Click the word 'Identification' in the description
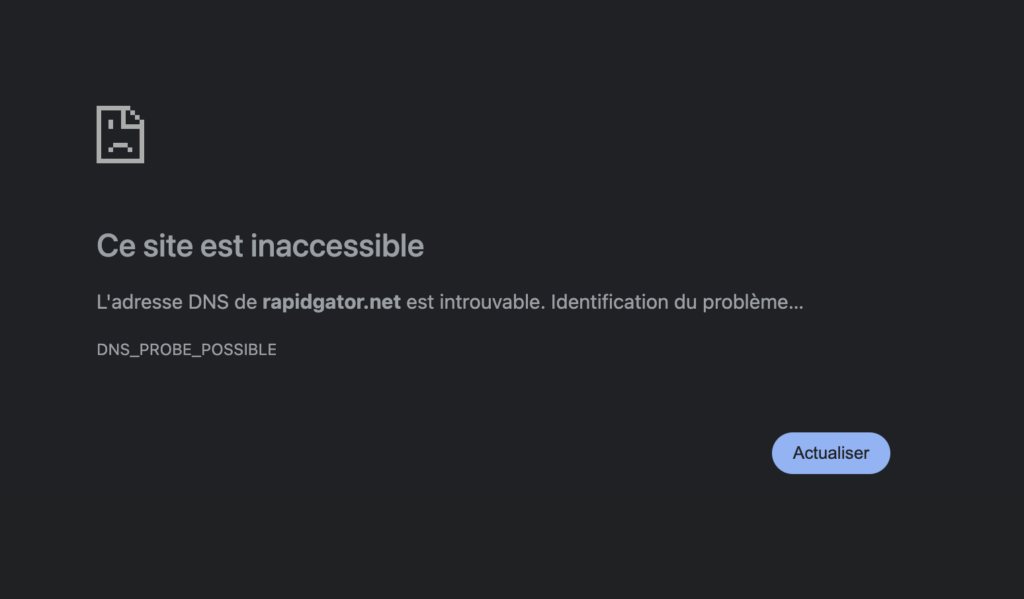This screenshot has width=1024, height=599. 609,302
